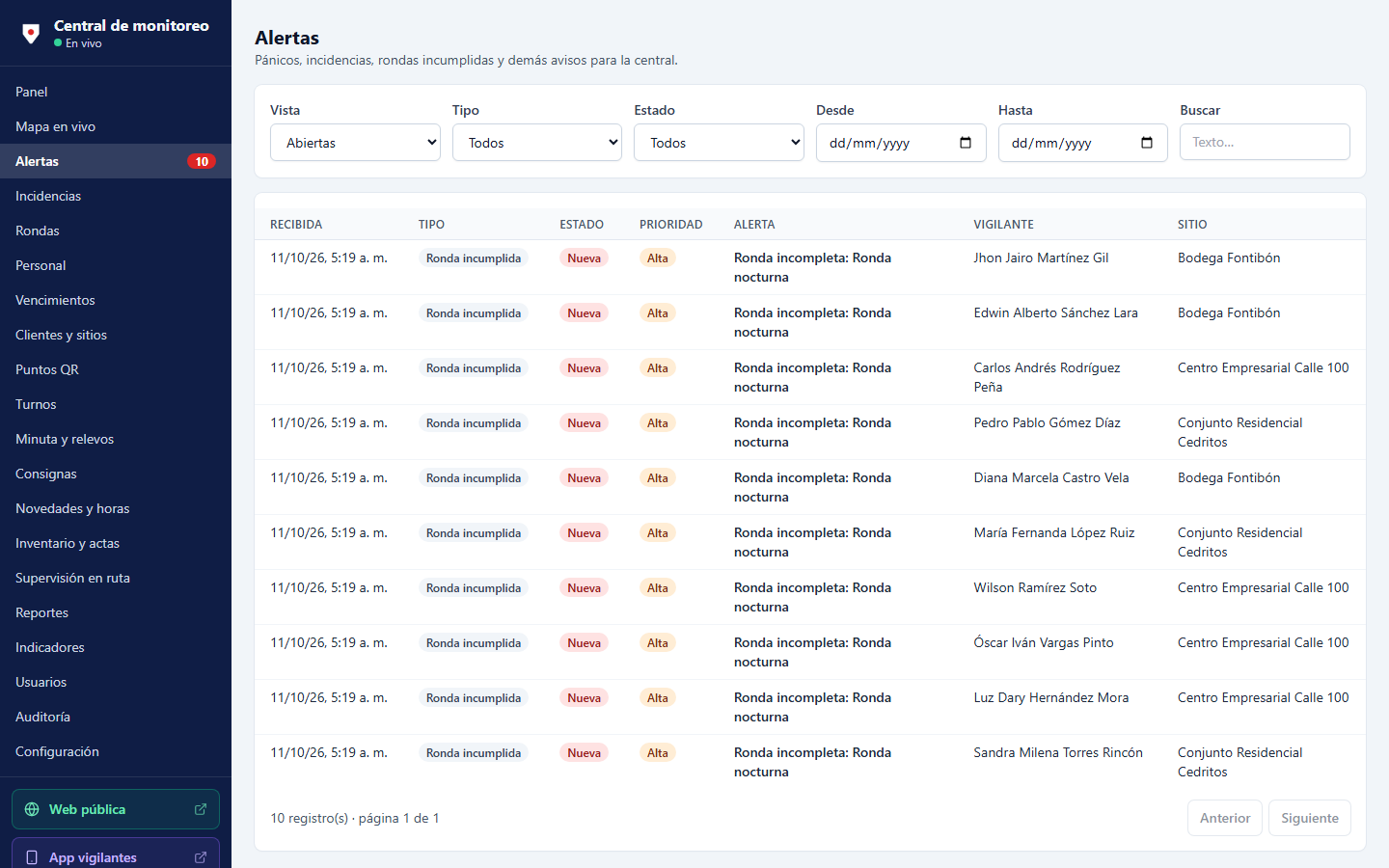Open Inventario y actas
1389x868 pixels.
coord(116,543)
